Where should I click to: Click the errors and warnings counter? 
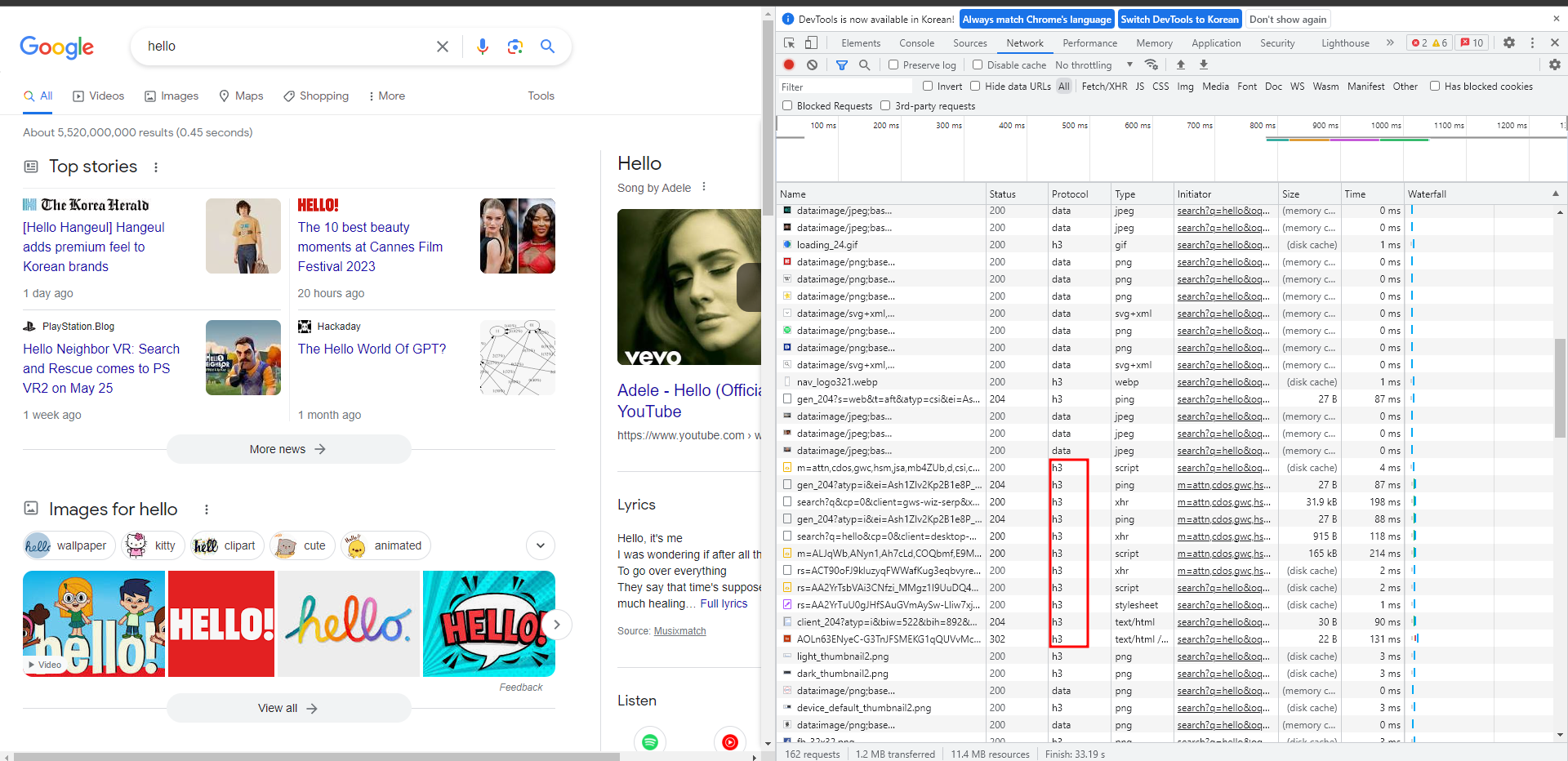tap(1430, 43)
